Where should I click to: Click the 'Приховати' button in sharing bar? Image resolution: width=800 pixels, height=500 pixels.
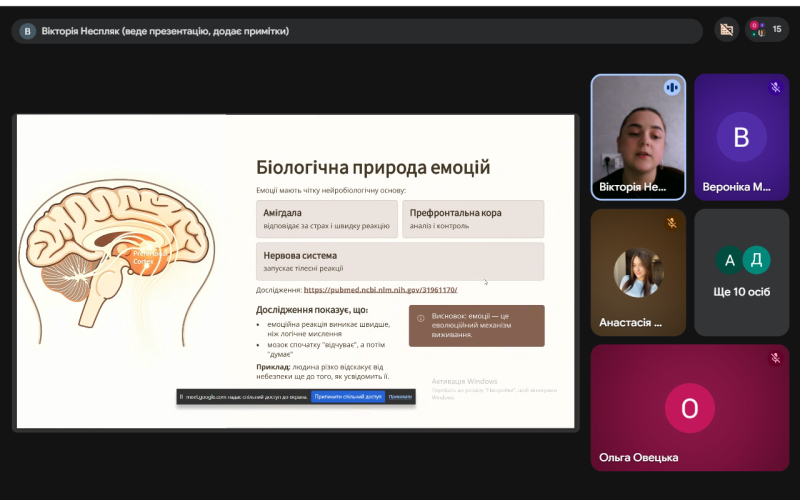tap(400, 397)
